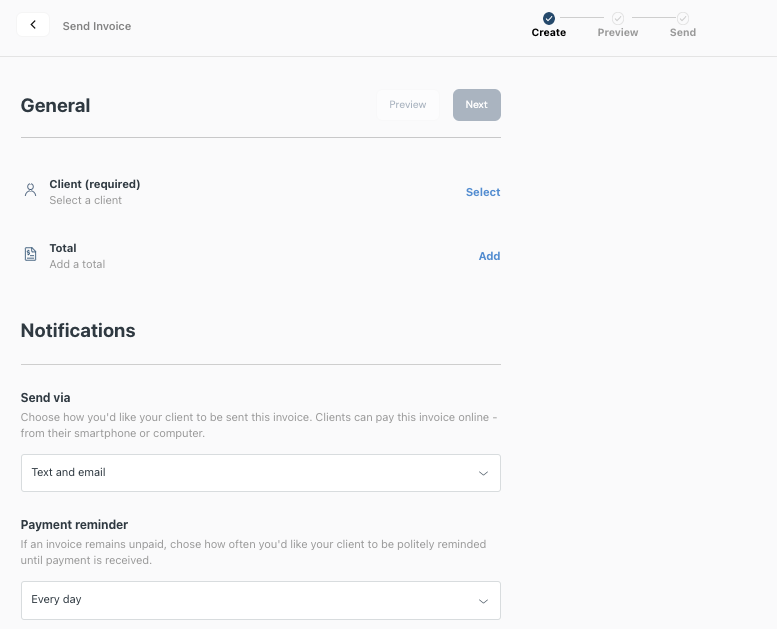Click the Create step checkmark circle

[x=549, y=18]
